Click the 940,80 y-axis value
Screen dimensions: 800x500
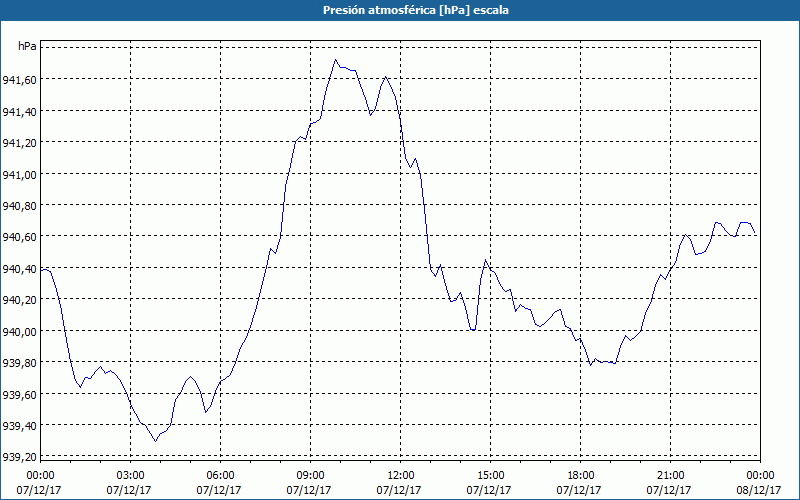19,206
